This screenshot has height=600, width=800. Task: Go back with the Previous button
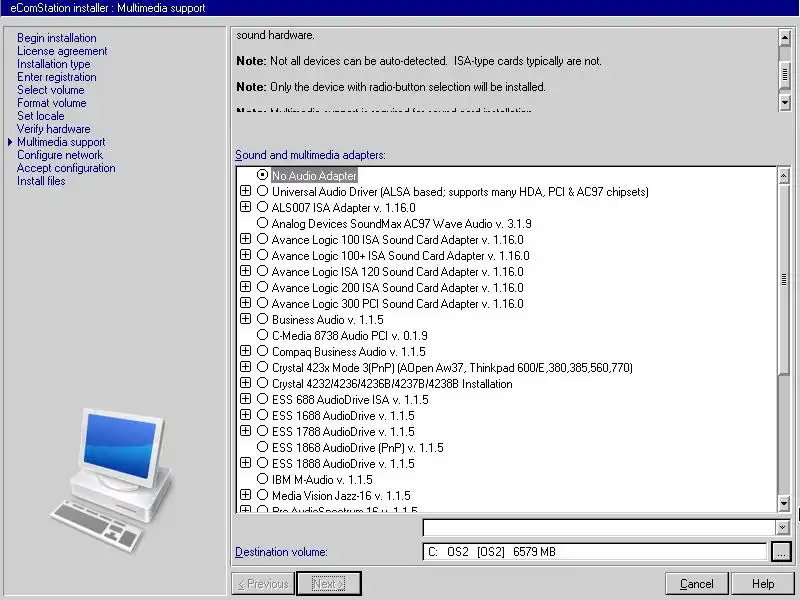(x=263, y=584)
